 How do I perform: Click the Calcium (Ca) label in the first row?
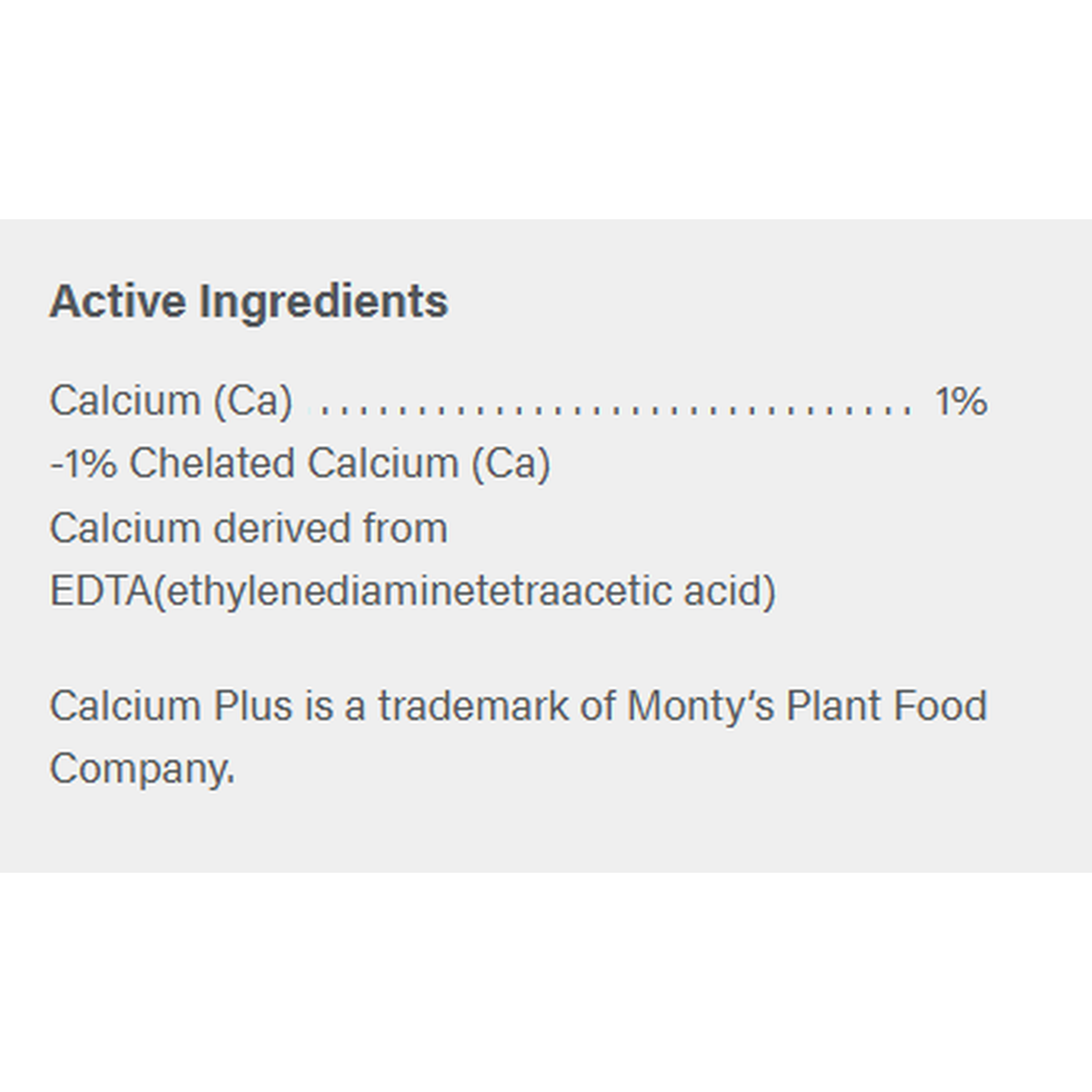point(171,400)
